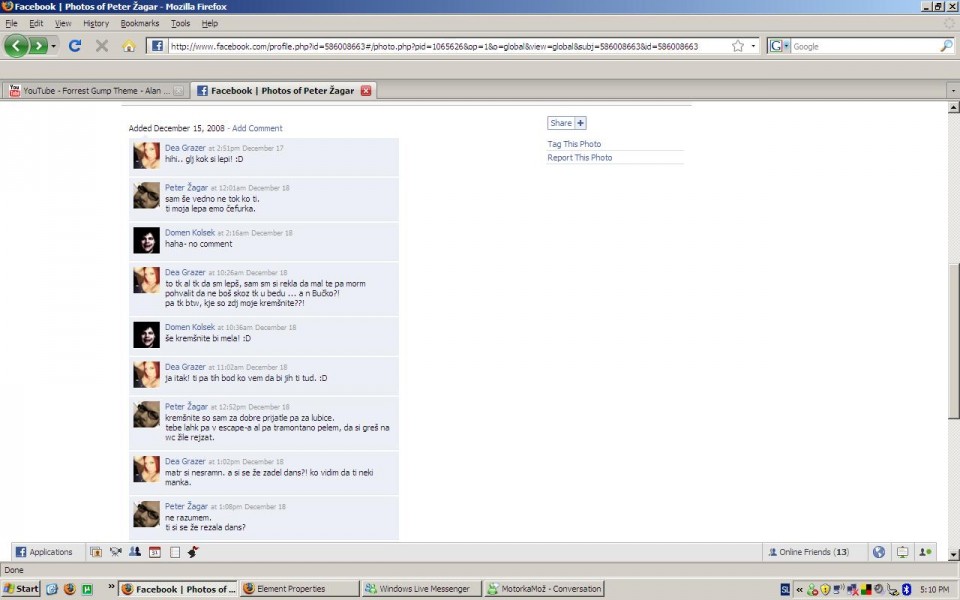Open the Bookmarks menu
The height and width of the screenshot is (600, 960).
click(x=140, y=23)
